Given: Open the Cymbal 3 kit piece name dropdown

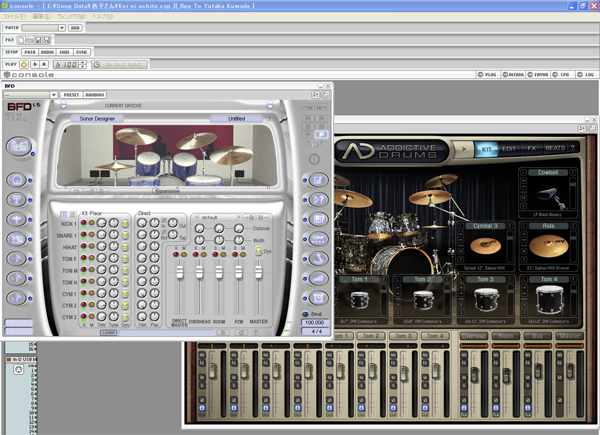Looking at the screenshot, I should coord(486,226).
